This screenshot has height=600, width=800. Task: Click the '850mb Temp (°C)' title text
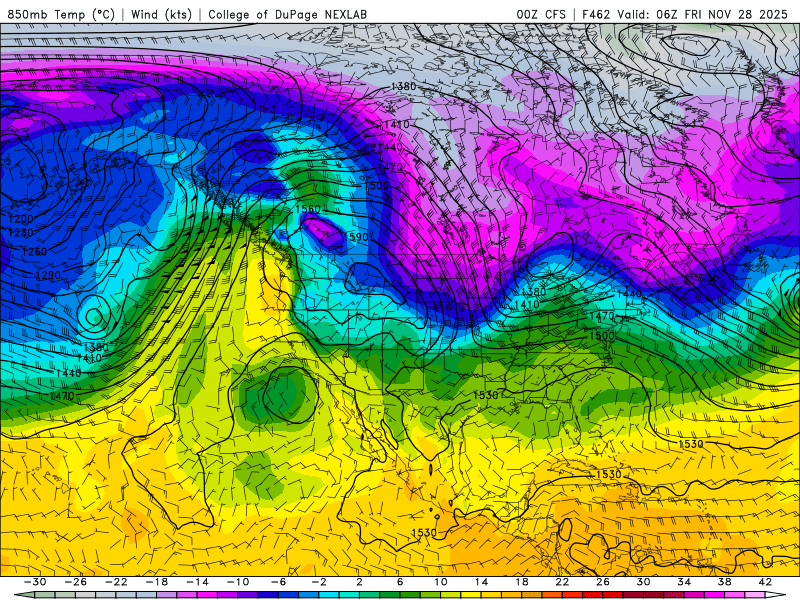(x=61, y=14)
